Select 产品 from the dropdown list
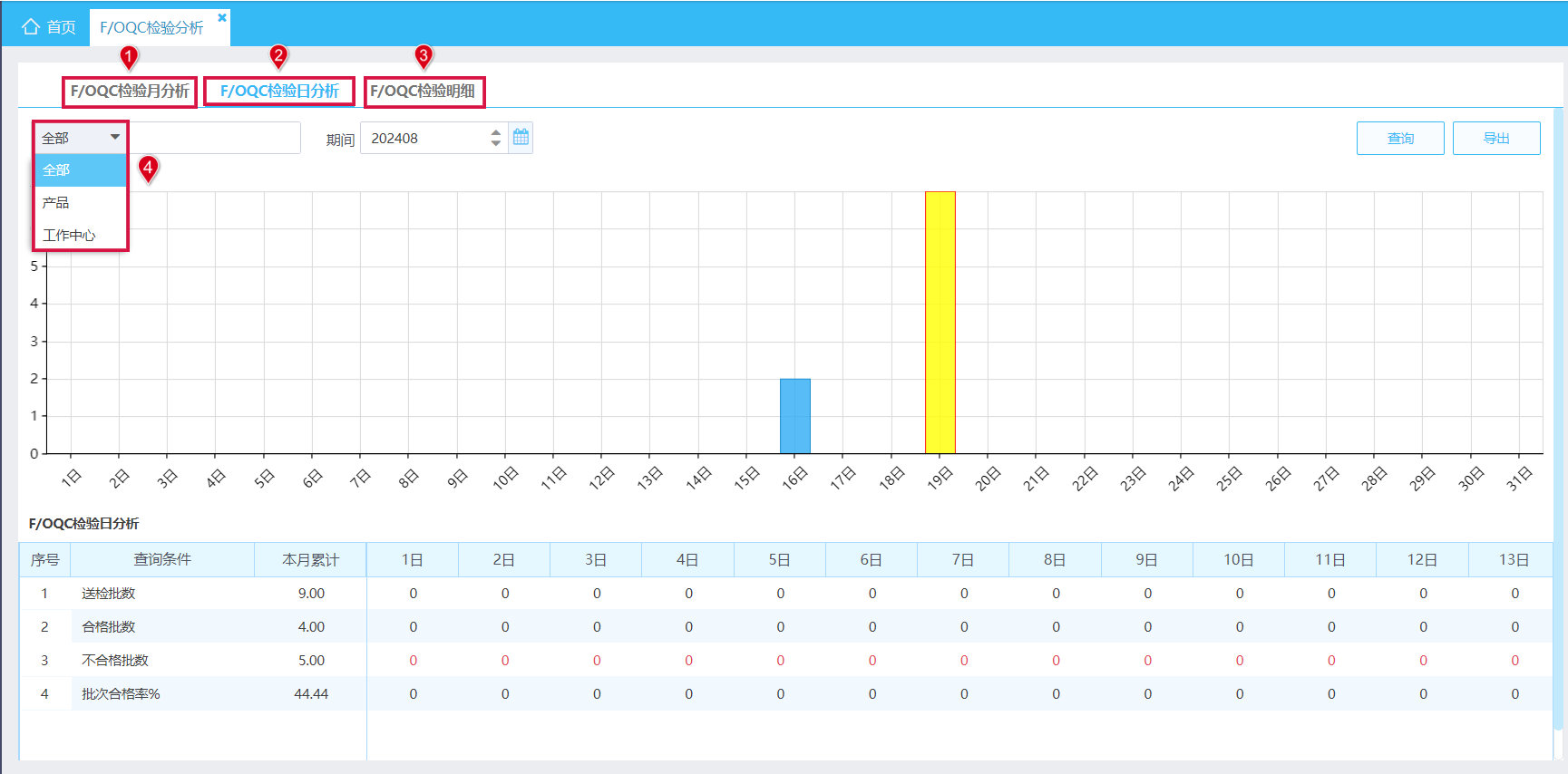The height and width of the screenshot is (774, 1568). (81, 202)
